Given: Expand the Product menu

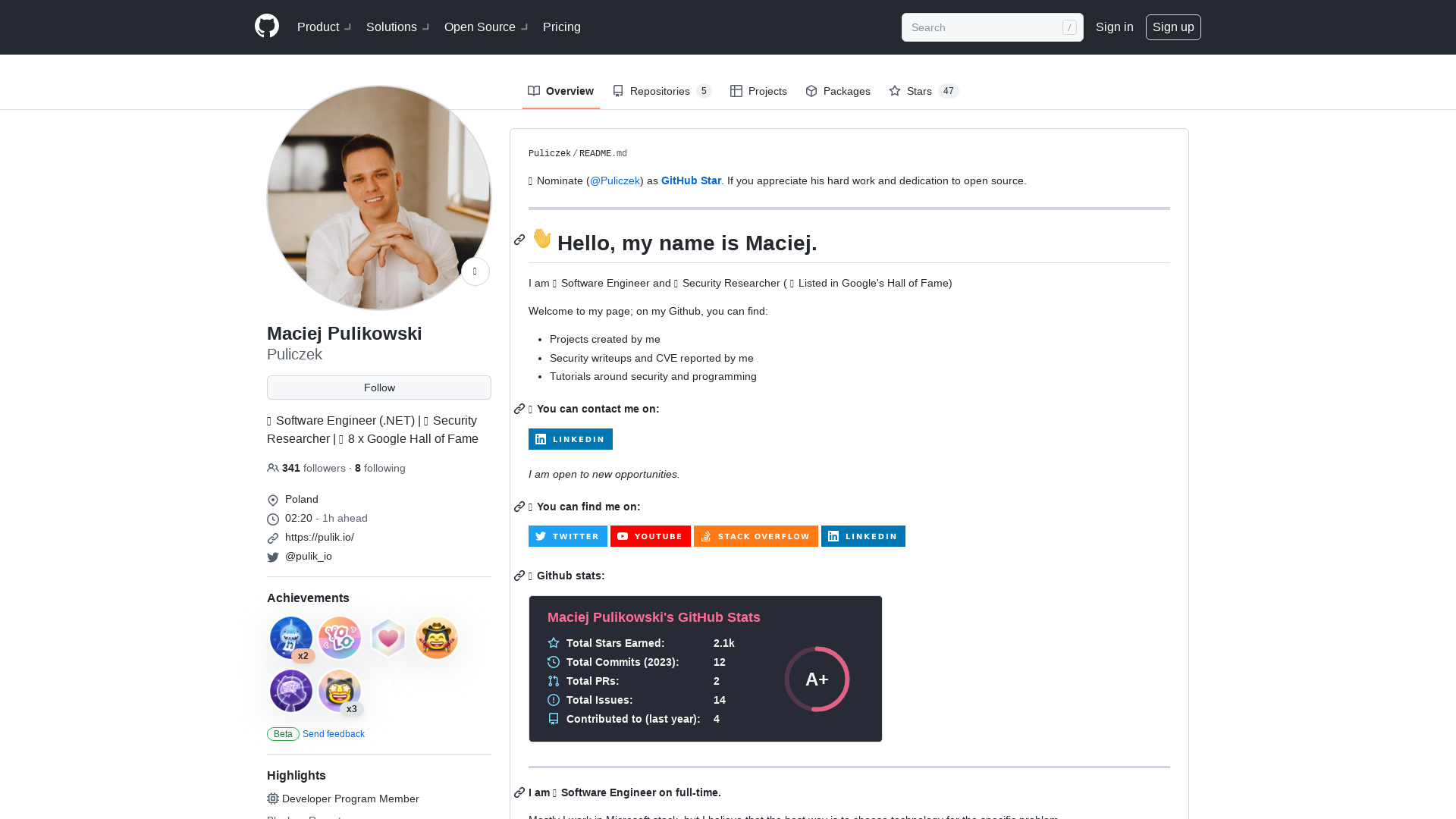Looking at the screenshot, I should pyautogui.click(x=325, y=27).
